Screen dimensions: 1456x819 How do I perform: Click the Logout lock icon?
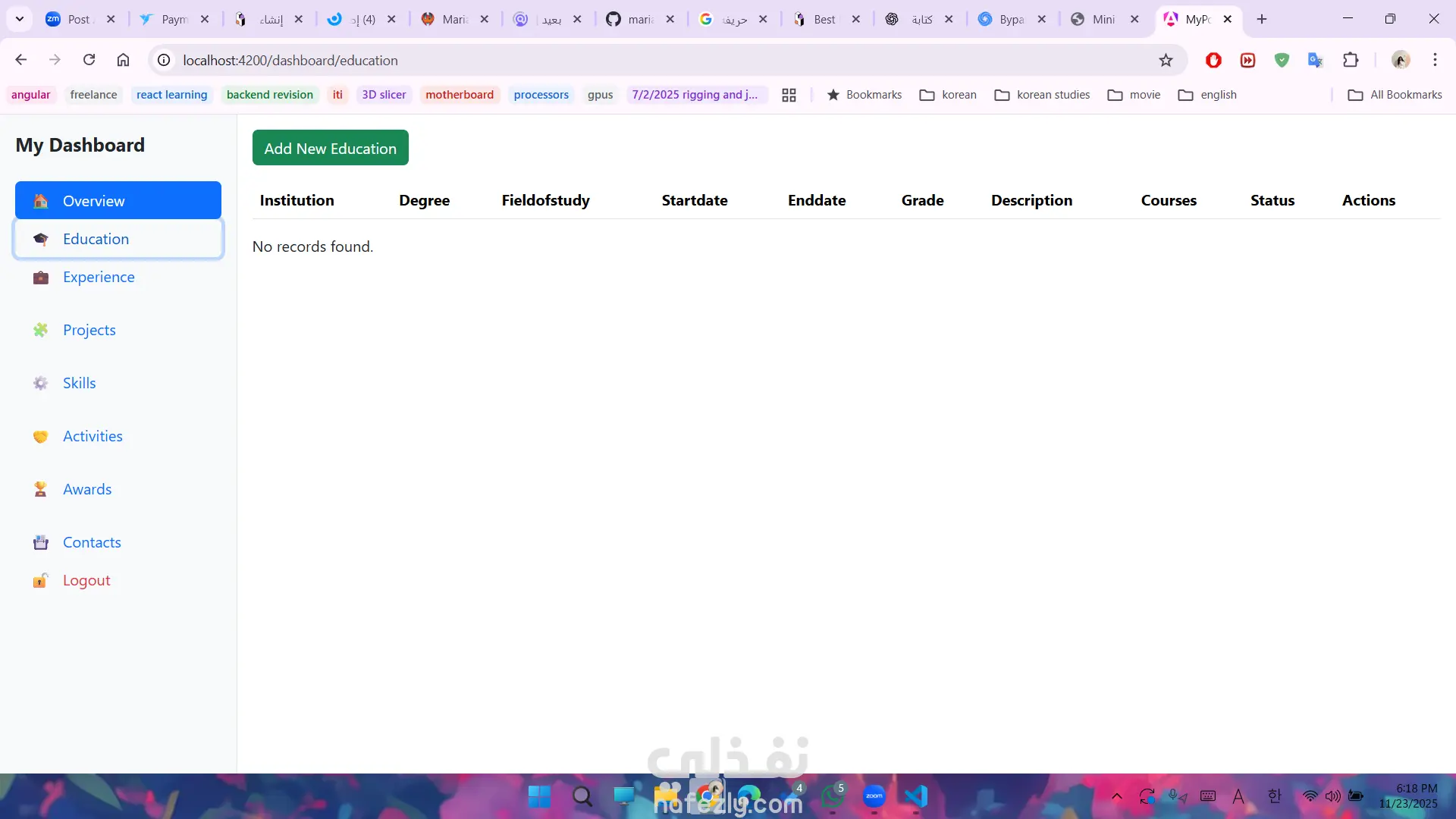[41, 581]
